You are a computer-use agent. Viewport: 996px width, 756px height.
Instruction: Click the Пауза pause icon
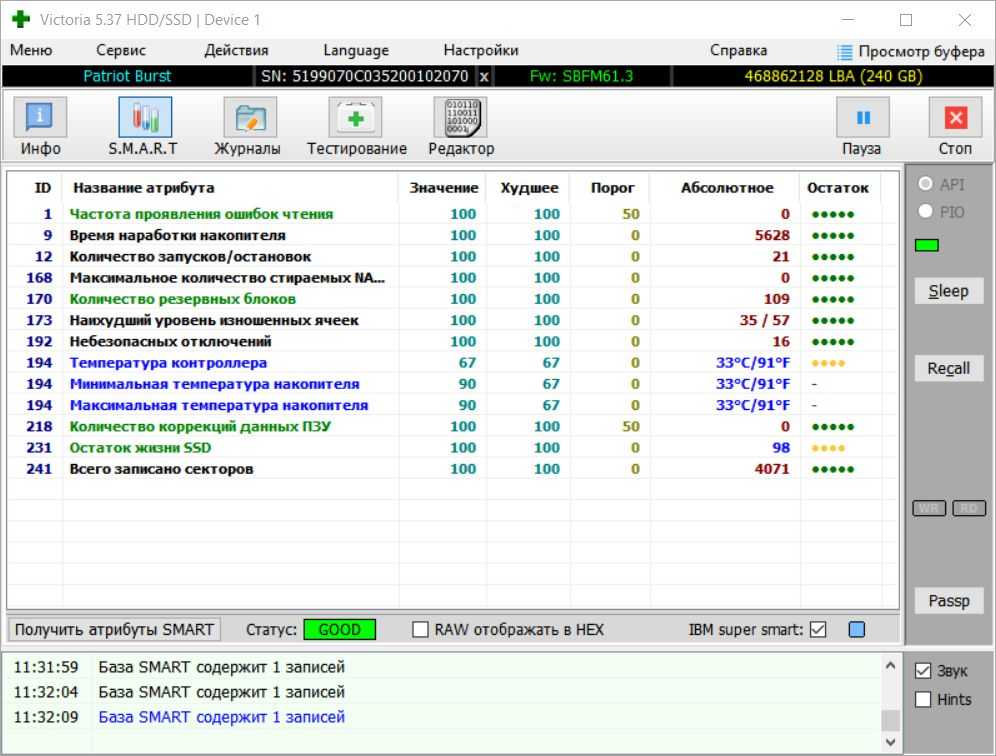[863, 118]
